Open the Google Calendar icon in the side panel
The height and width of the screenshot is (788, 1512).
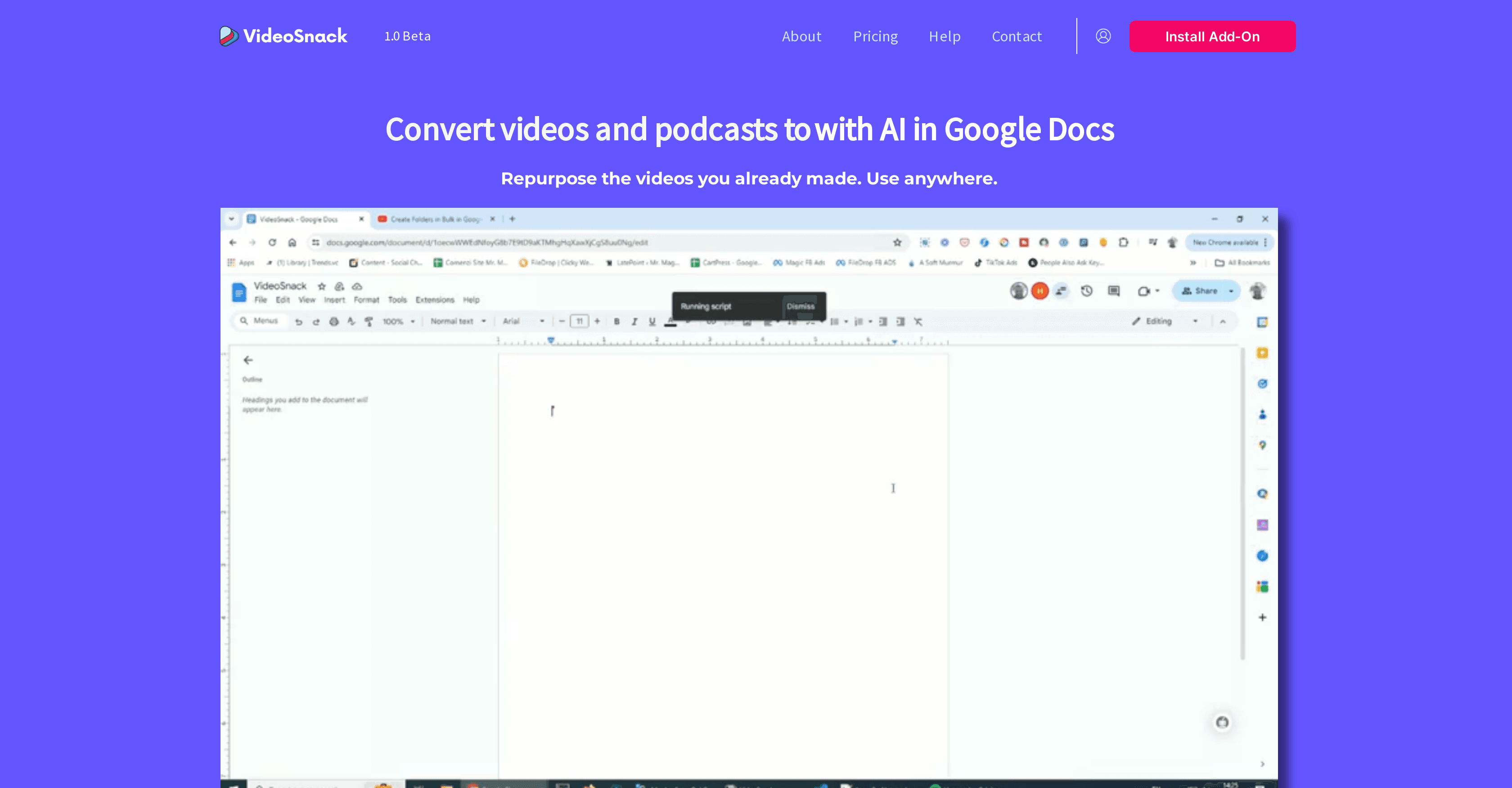1262,322
